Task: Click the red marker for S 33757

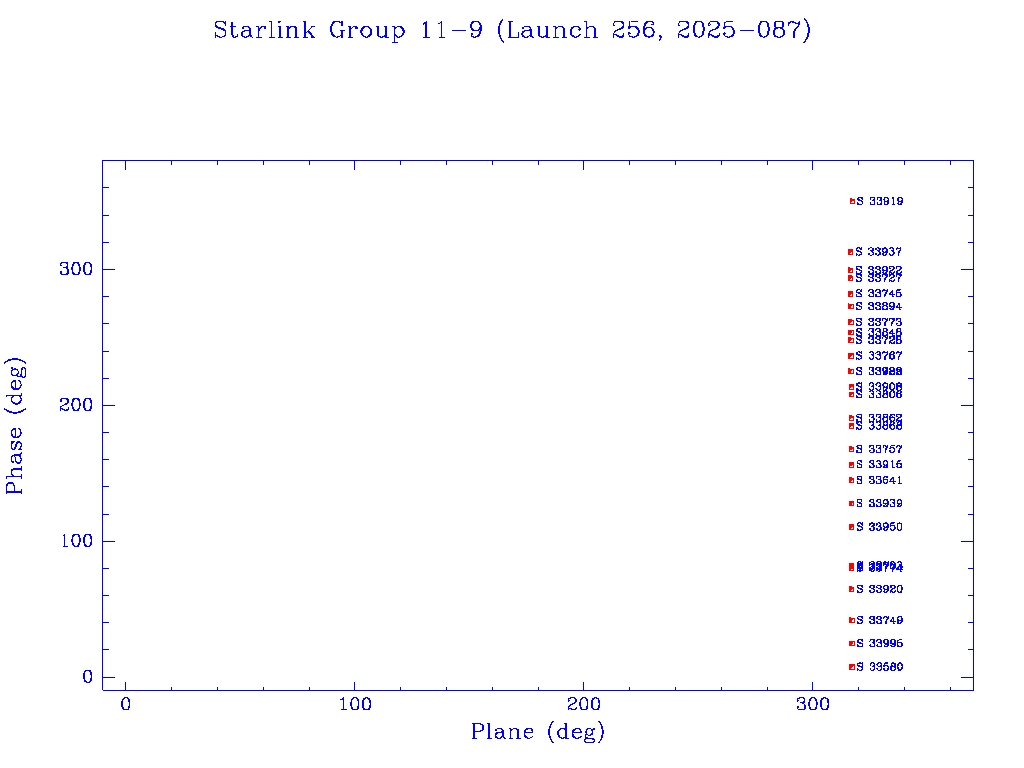Action: pyautogui.click(x=850, y=449)
